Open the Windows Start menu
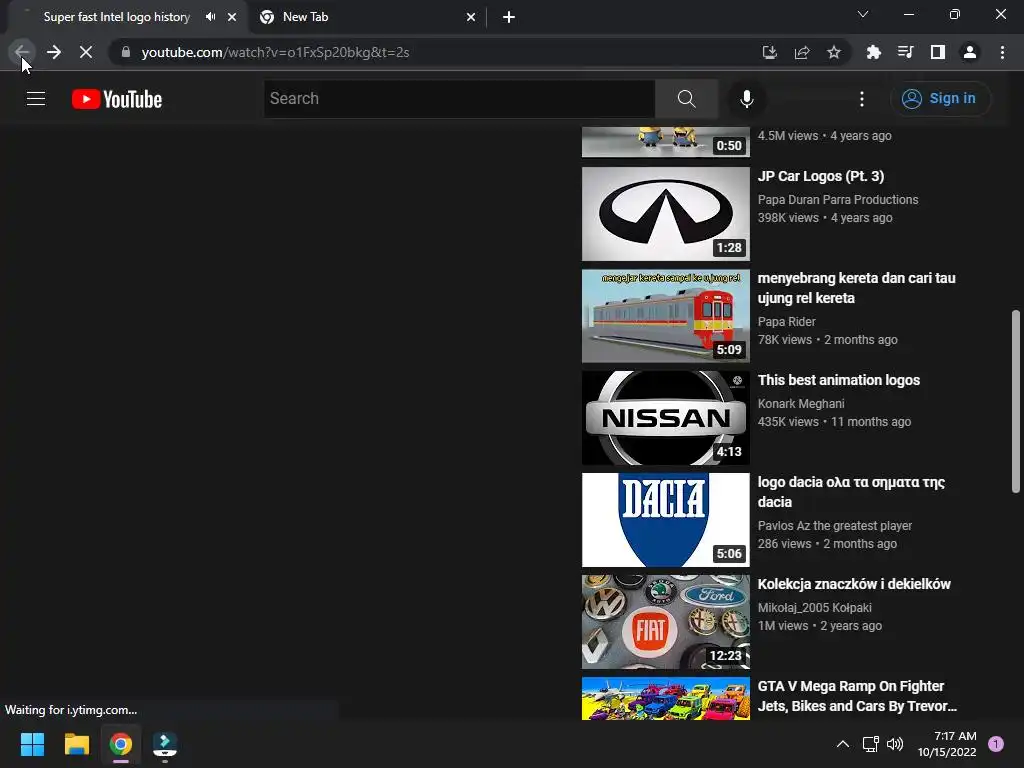The image size is (1024, 768). pos(32,744)
